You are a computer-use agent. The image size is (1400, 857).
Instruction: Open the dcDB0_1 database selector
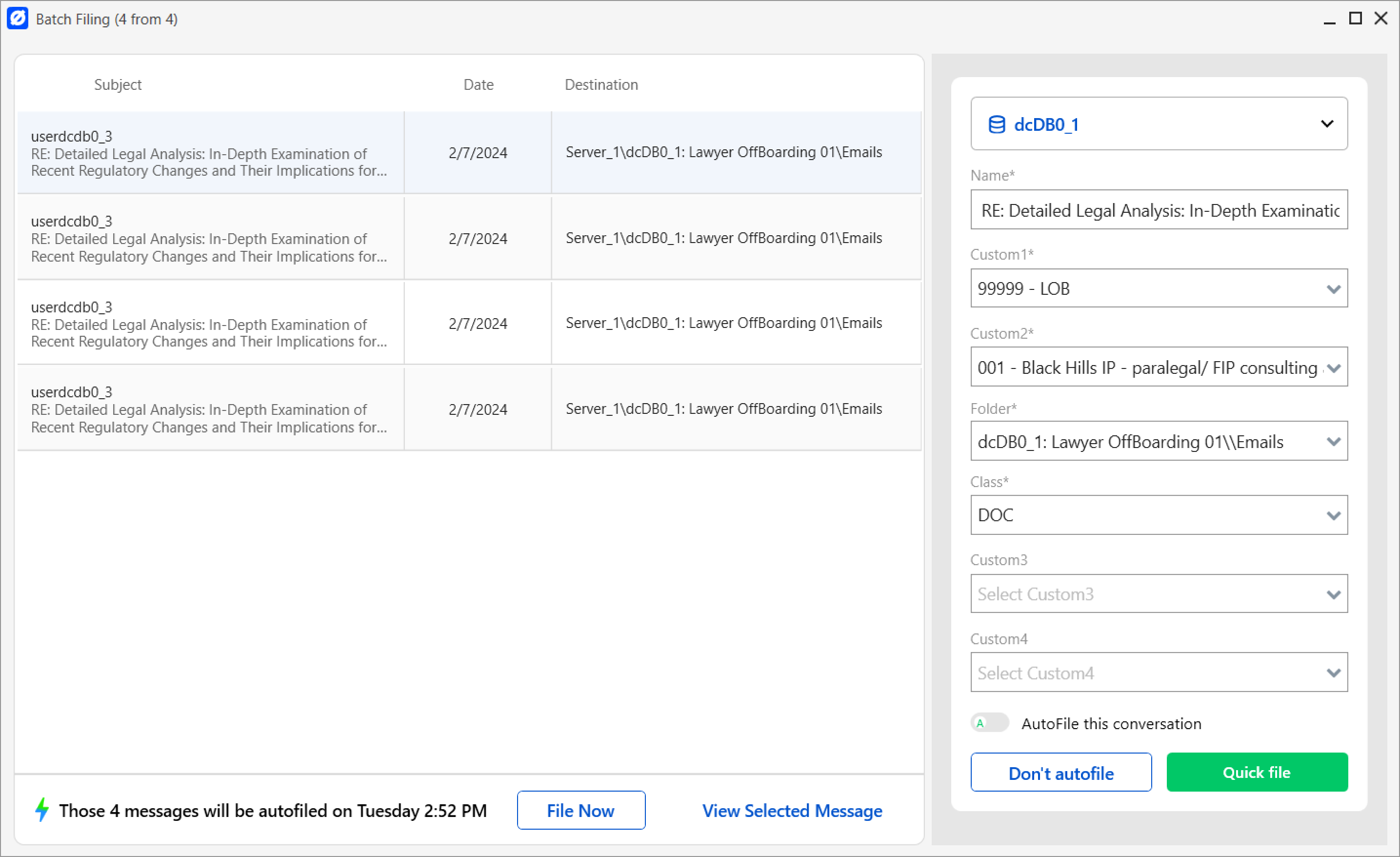coord(1328,124)
